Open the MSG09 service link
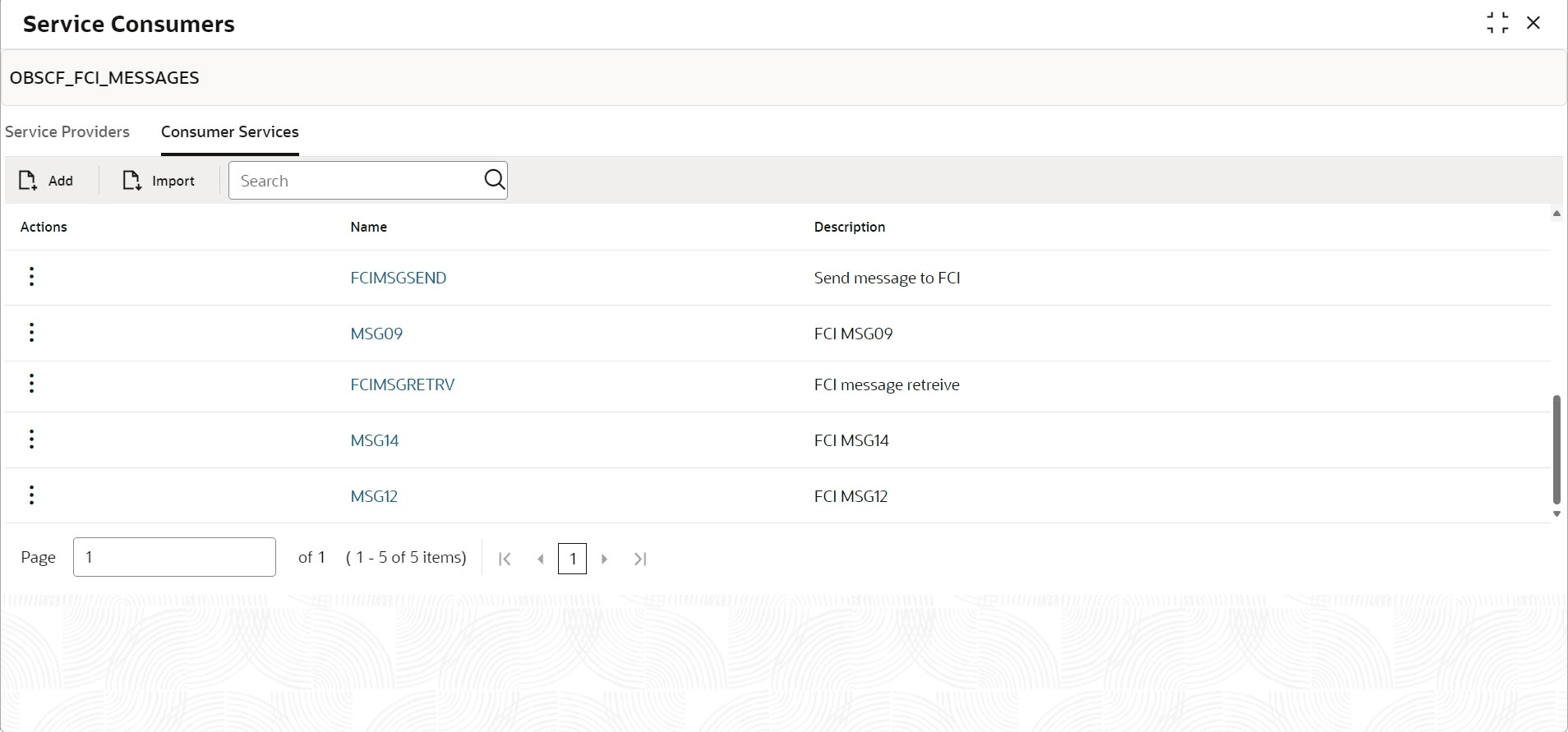 (376, 334)
